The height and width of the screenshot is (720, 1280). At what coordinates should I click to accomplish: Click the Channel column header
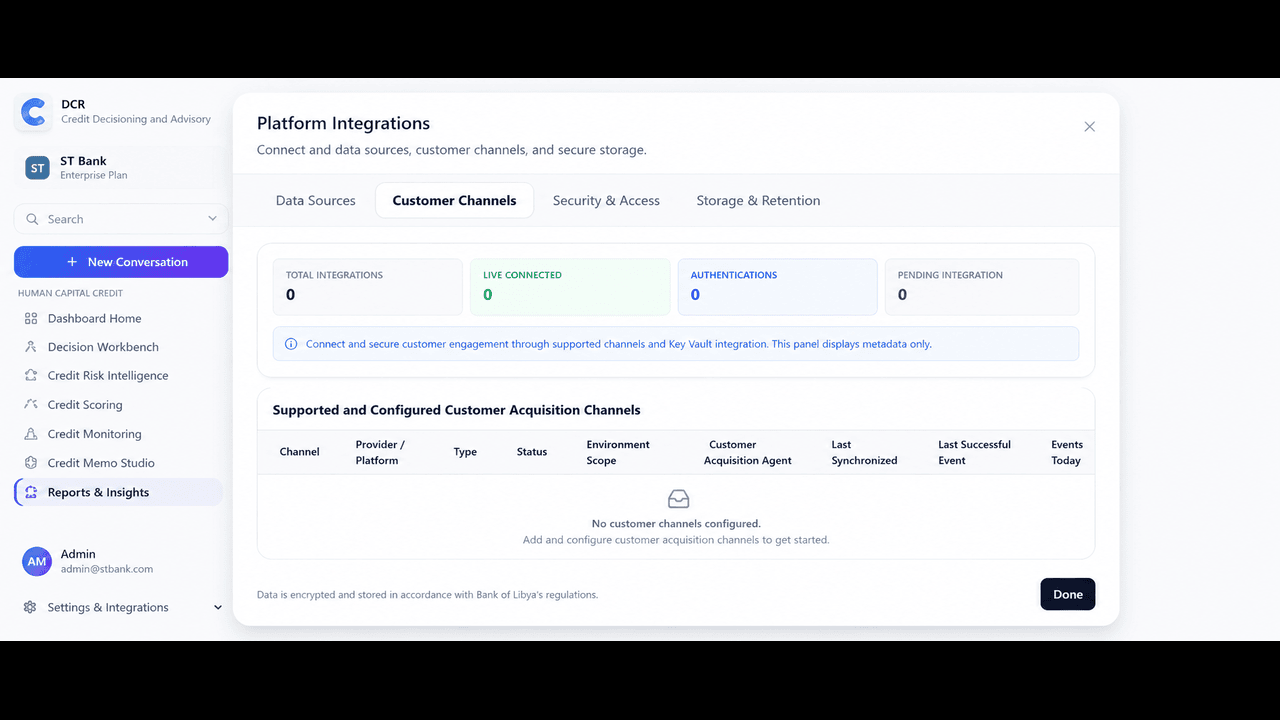pyautogui.click(x=299, y=452)
